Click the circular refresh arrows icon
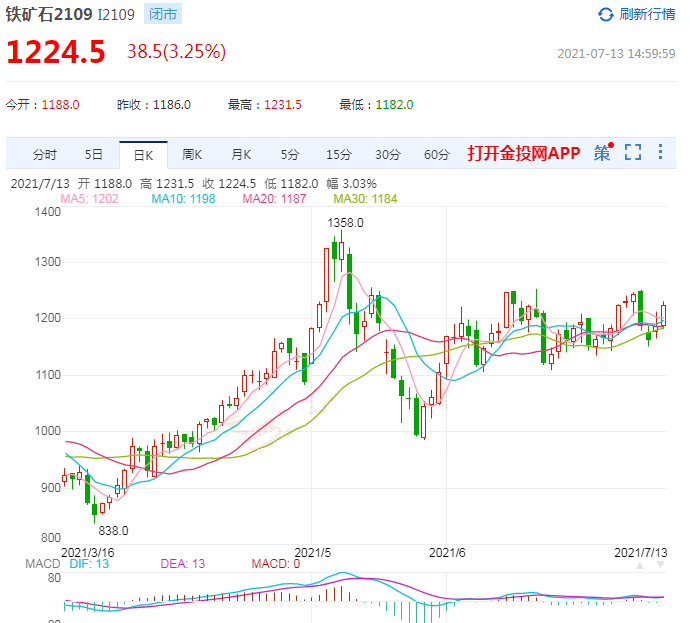 tap(606, 14)
